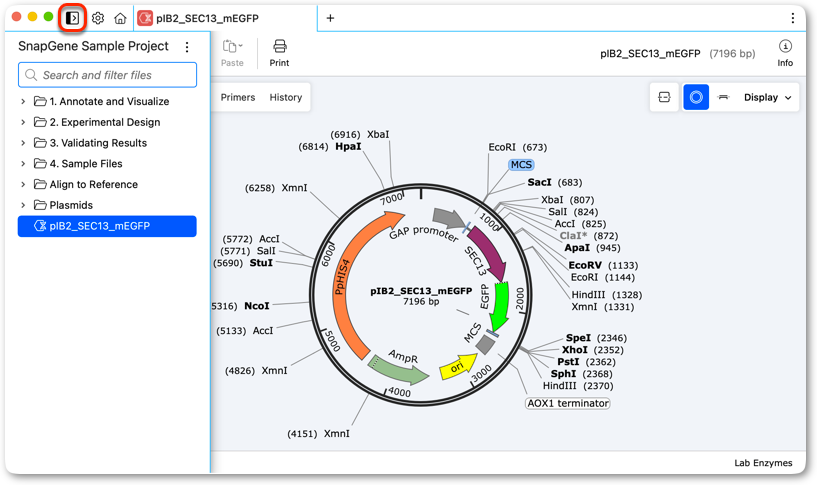817x485 pixels.
Task: Select 4. Sample Files folder row
Action: [x=107, y=164]
